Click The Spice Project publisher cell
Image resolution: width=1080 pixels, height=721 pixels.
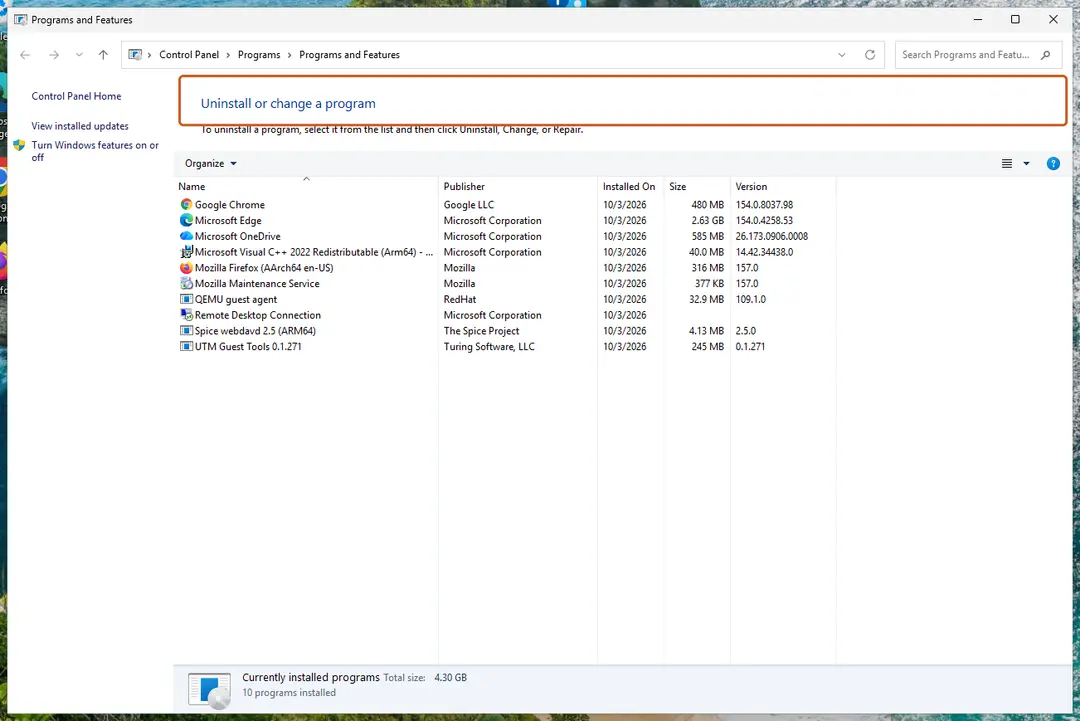tap(481, 331)
